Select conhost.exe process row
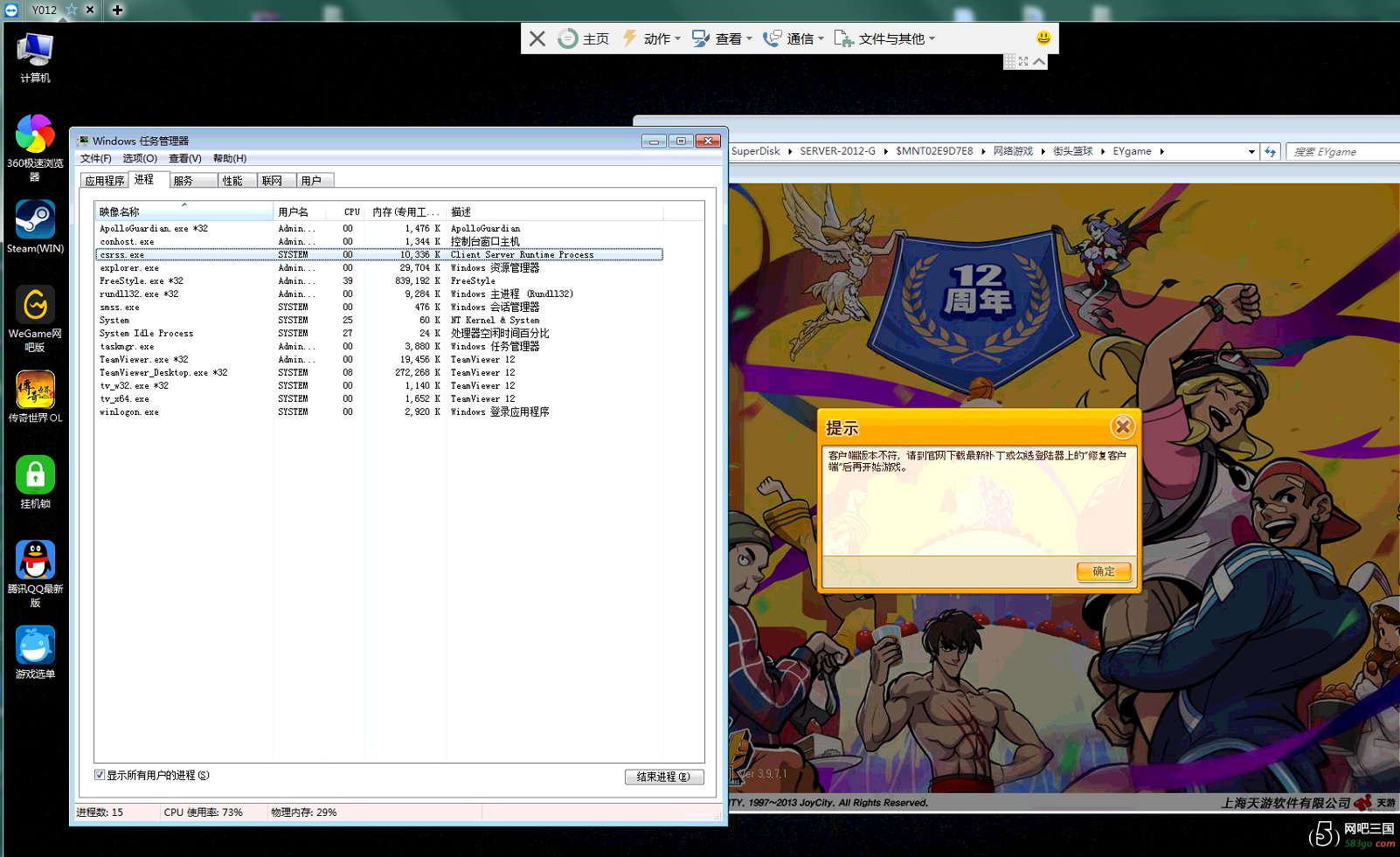 point(378,241)
